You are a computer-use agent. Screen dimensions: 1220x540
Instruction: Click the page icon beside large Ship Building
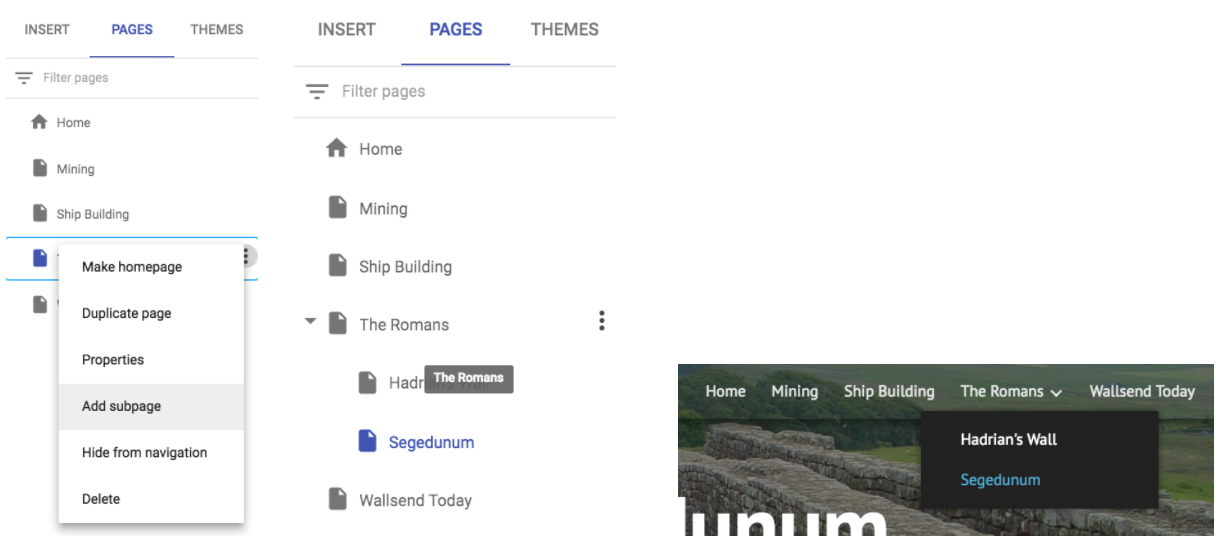pos(339,266)
